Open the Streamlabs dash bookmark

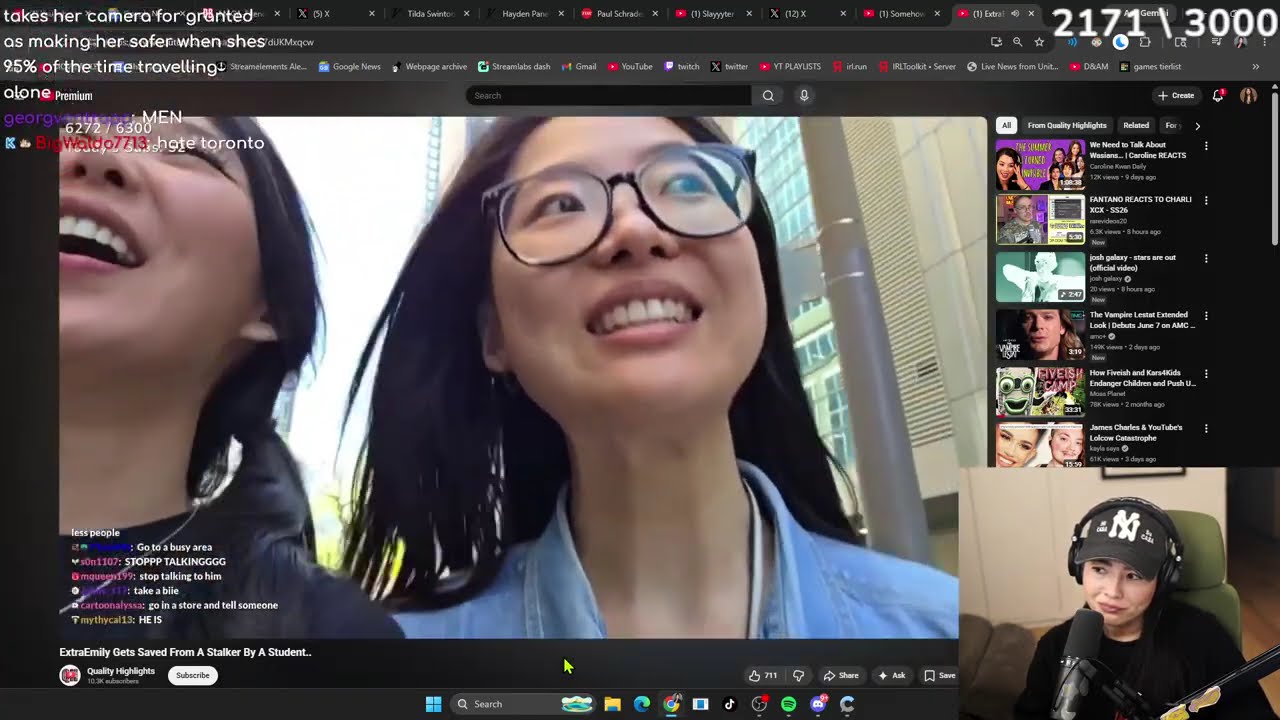coord(514,67)
